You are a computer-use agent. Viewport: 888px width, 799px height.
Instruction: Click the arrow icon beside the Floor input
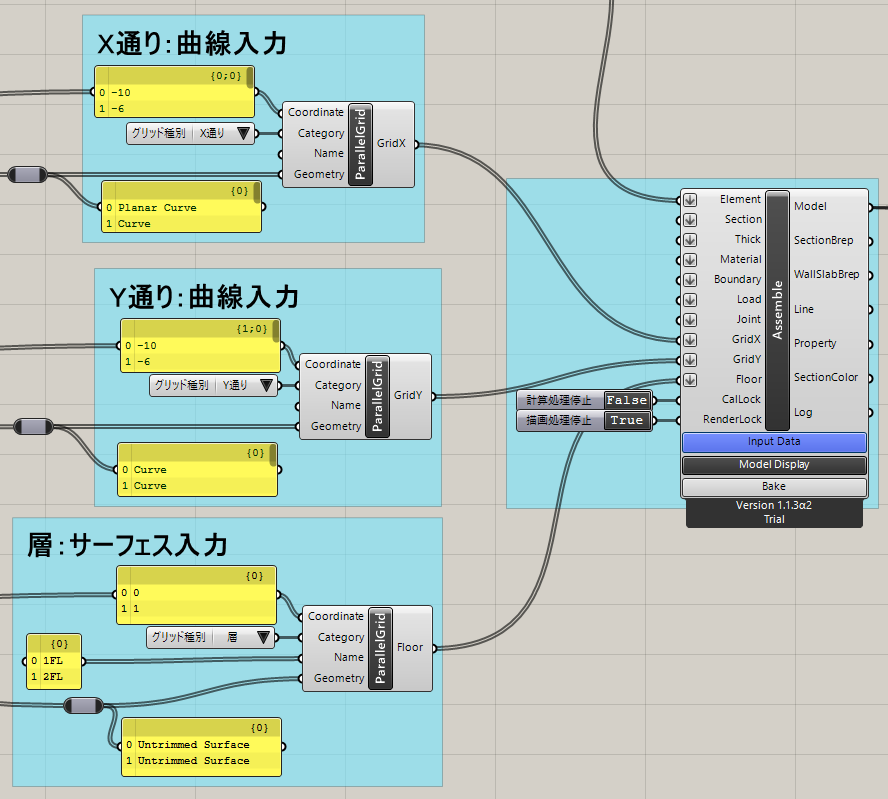tap(690, 379)
